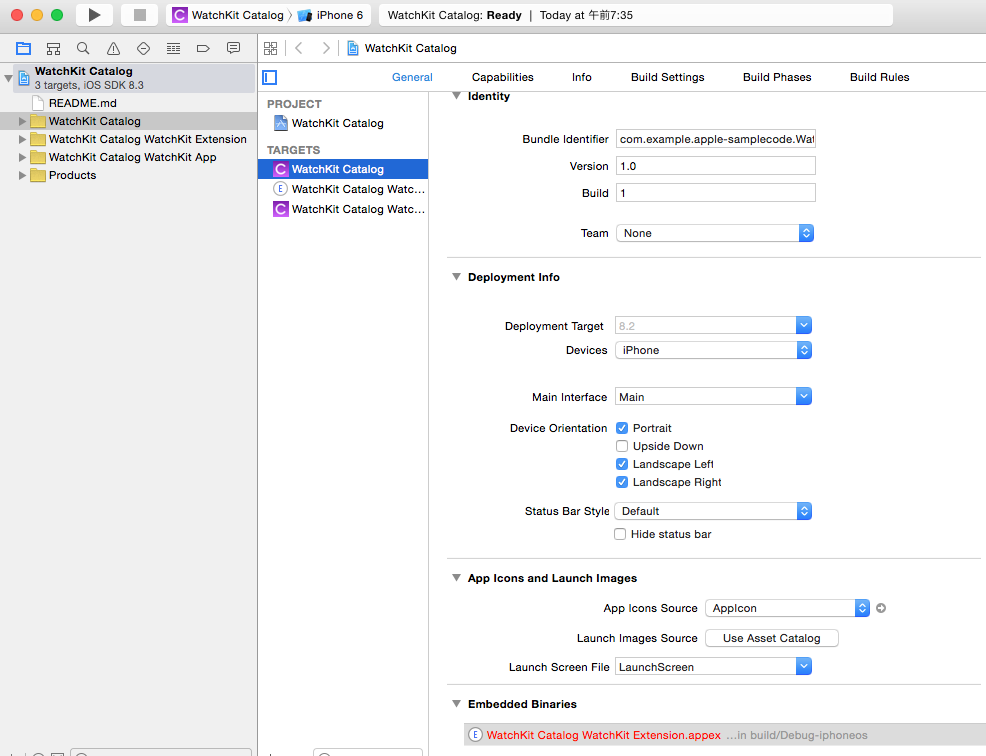Expand the WatchKit Catalog folder group

22,121
